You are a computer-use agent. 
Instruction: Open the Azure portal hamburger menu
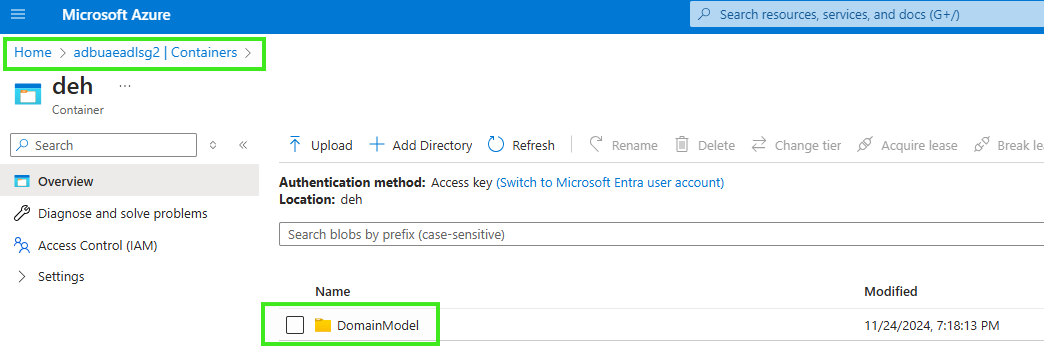click(x=19, y=14)
